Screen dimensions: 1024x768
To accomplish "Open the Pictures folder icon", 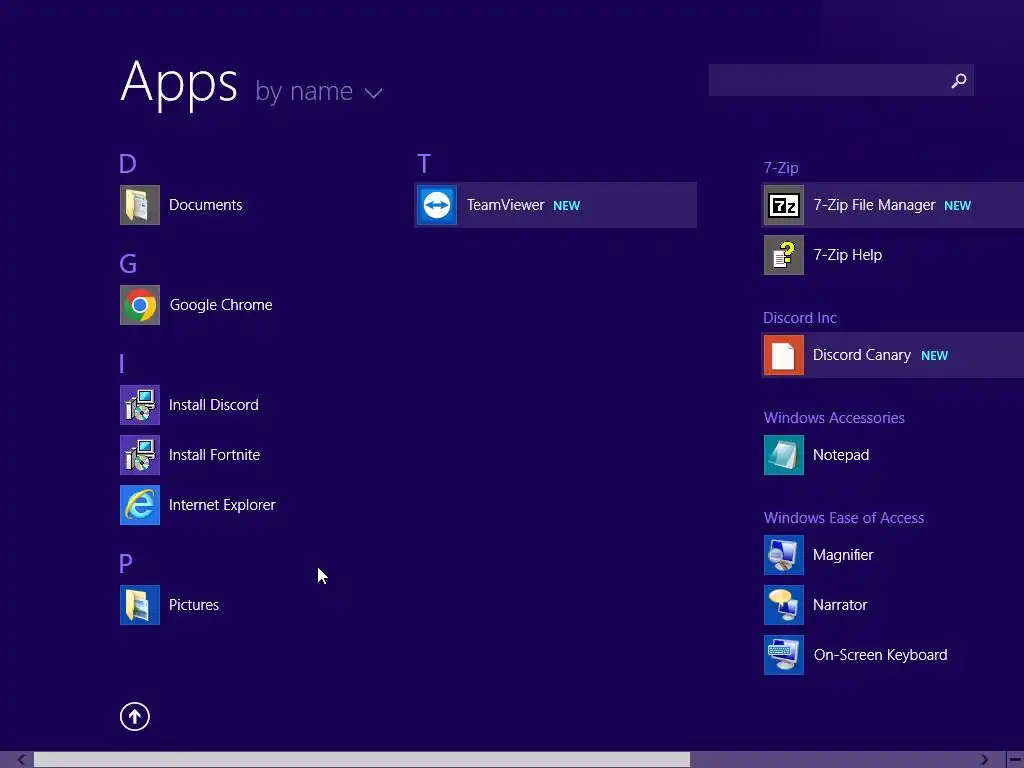I will [140, 605].
